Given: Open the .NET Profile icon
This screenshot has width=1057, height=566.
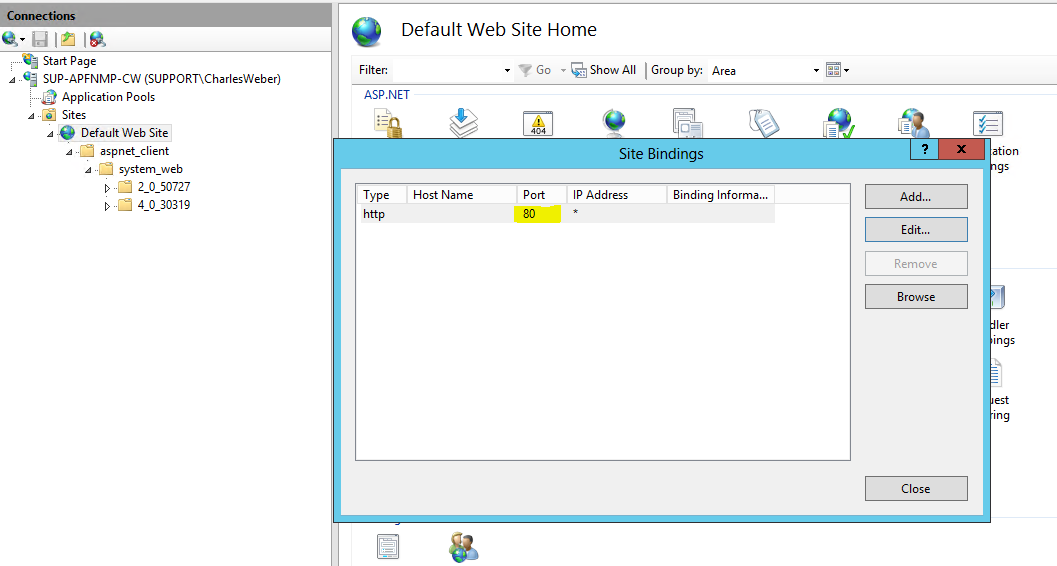Looking at the screenshot, I should coord(688,123).
